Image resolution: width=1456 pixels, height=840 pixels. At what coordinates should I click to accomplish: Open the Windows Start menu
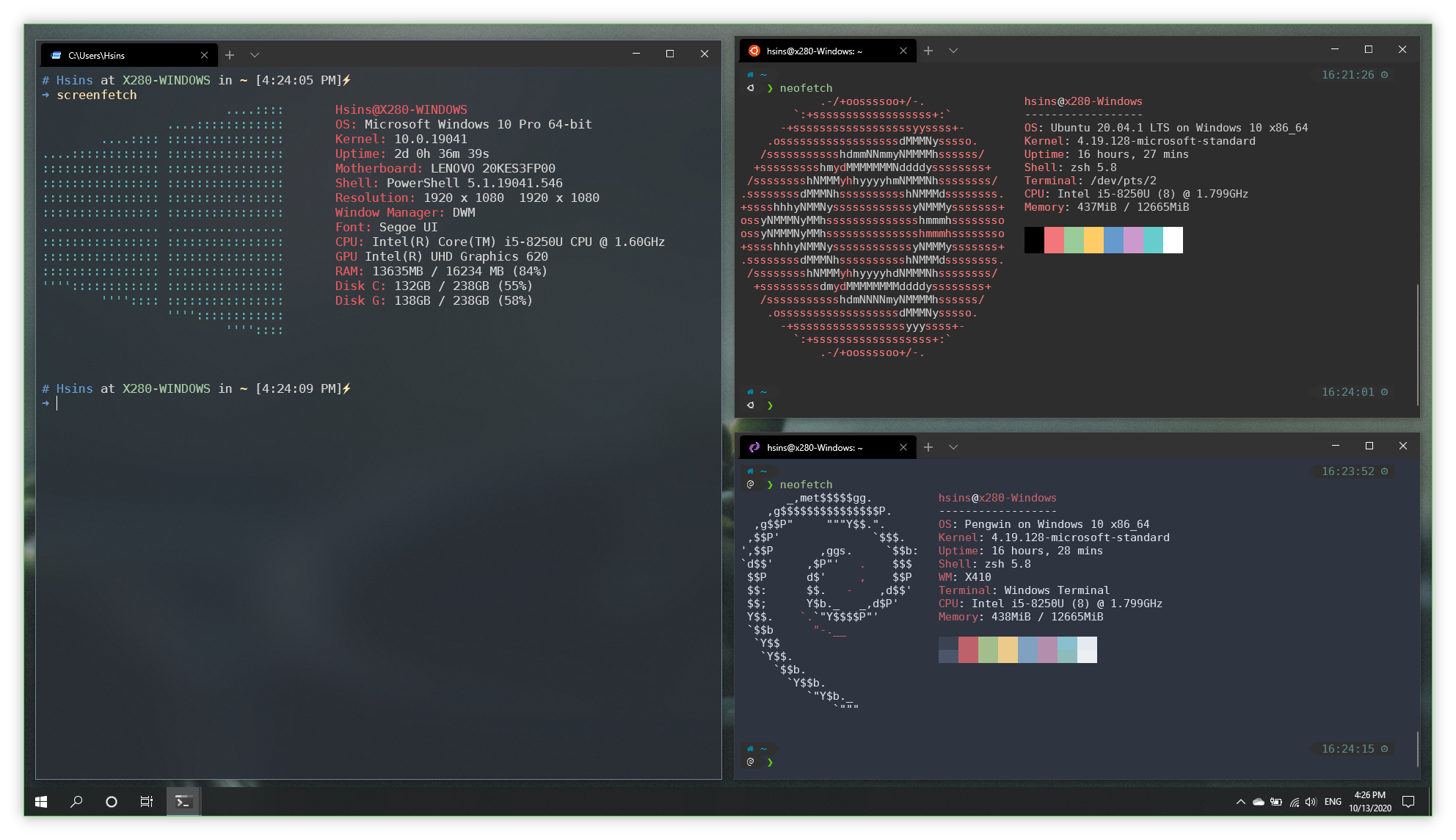tap(41, 802)
